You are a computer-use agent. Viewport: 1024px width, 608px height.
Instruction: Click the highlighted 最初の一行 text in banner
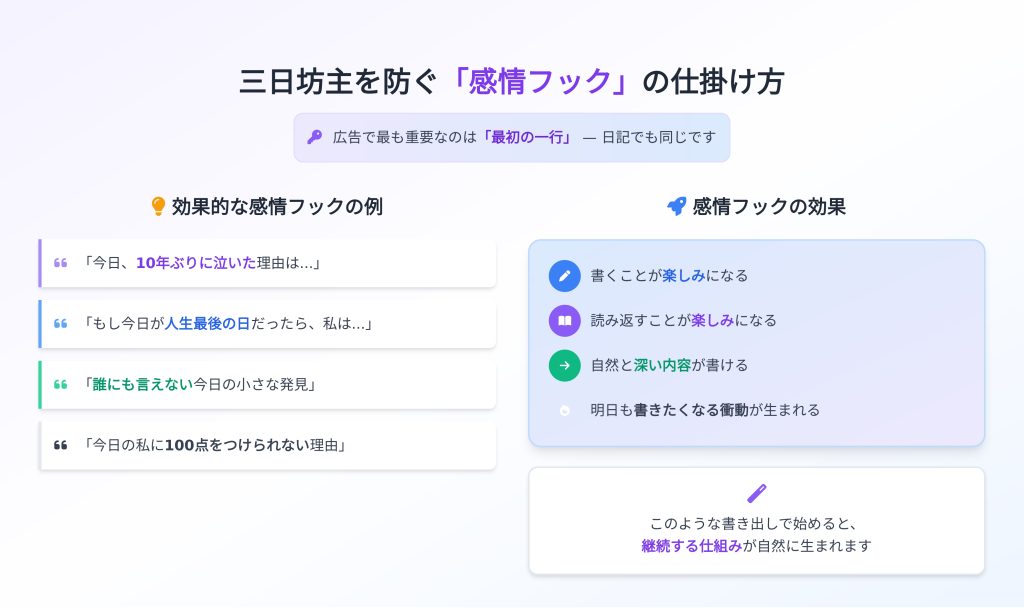click(526, 138)
